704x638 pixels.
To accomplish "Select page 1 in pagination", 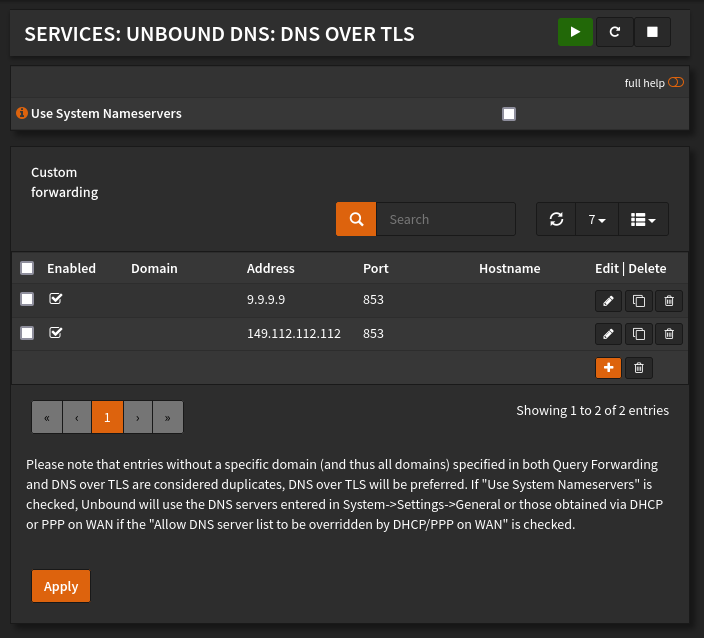I will pos(107,417).
